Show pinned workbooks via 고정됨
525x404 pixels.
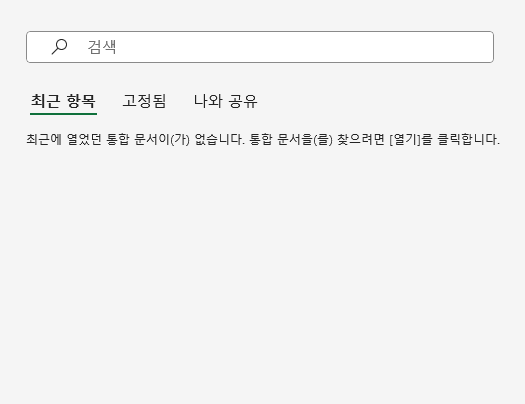coord(144,101)
